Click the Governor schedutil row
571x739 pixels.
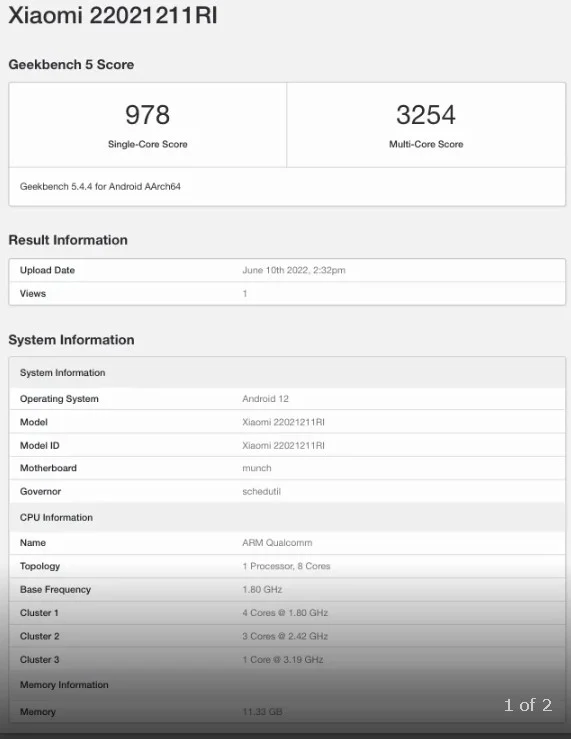(287, 492)
